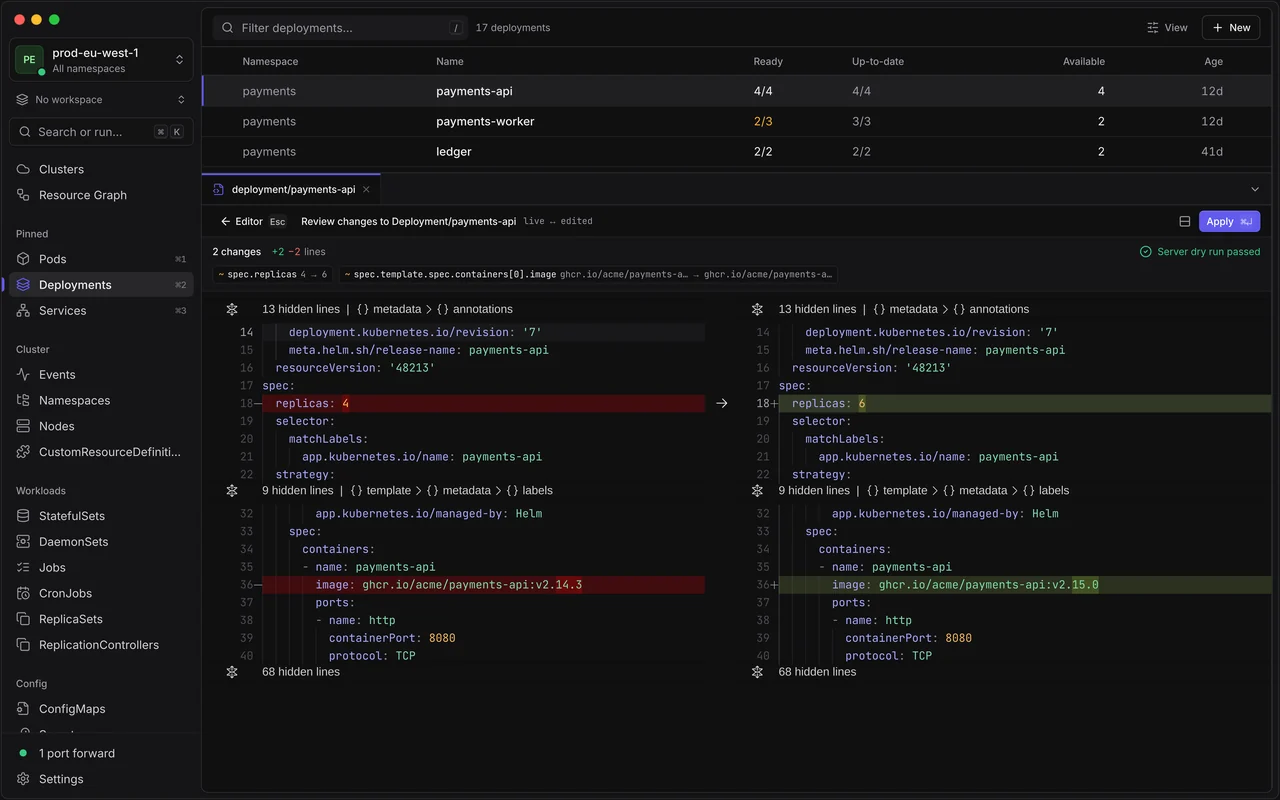Expand 13 hidden lines in left pane
This screenshot has height=800, width=1280.
pos(232,310)
